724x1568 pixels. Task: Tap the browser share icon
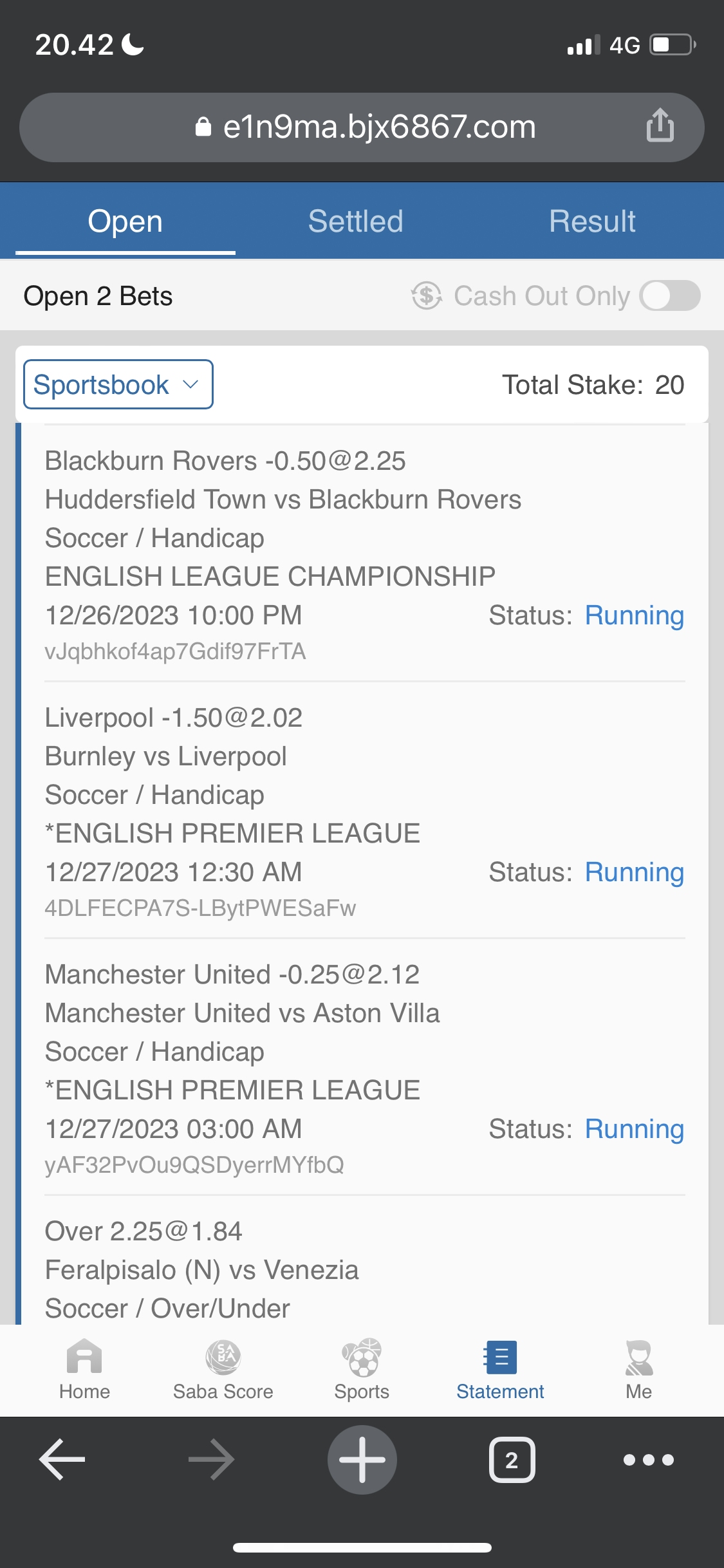[660, 126]
